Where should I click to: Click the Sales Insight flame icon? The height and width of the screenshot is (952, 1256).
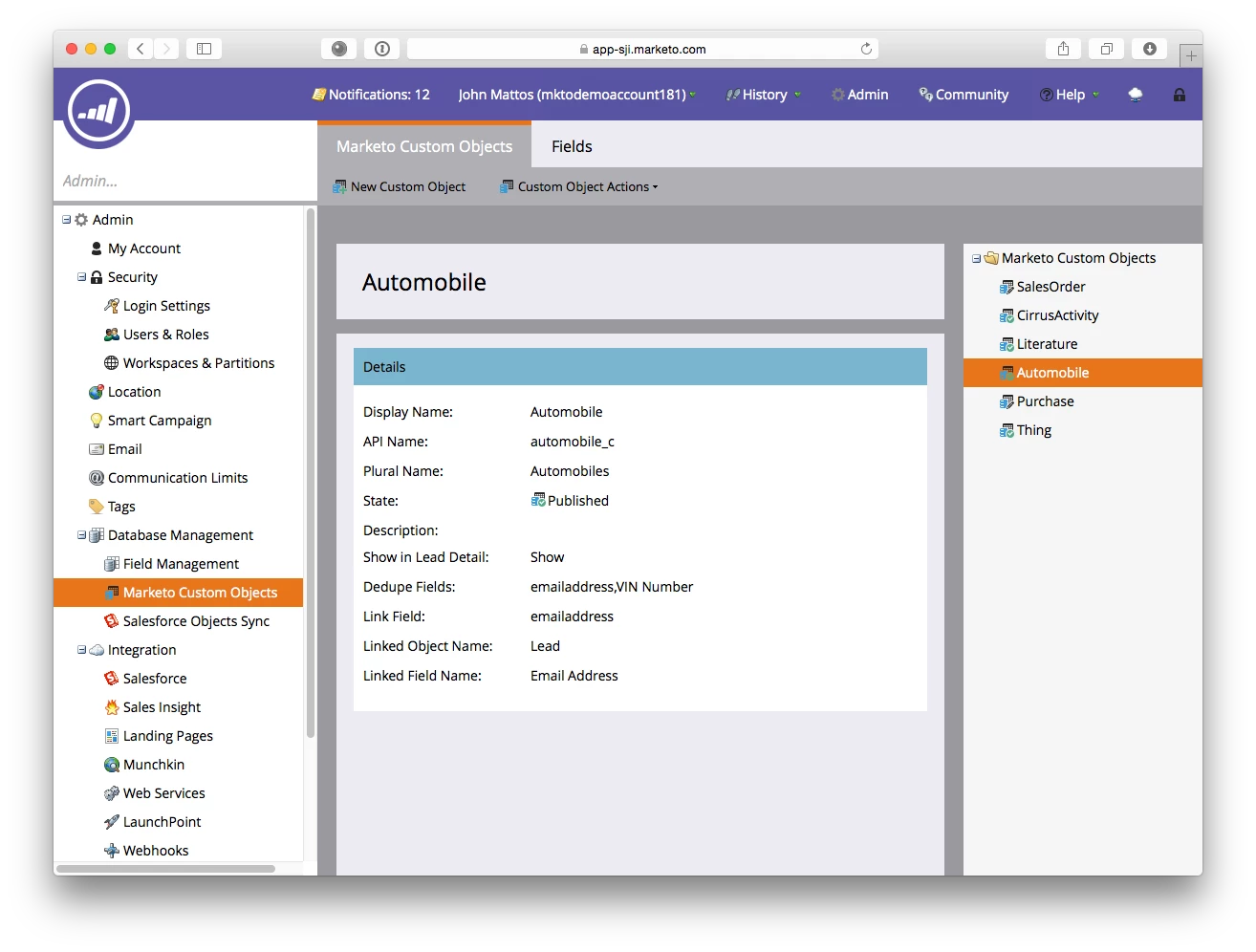tap(112, 707)
